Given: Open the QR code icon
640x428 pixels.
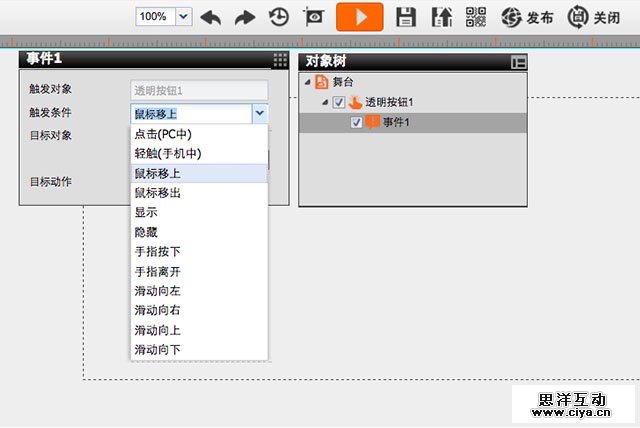Looking at the screenshot, I should tap(475, 17).
